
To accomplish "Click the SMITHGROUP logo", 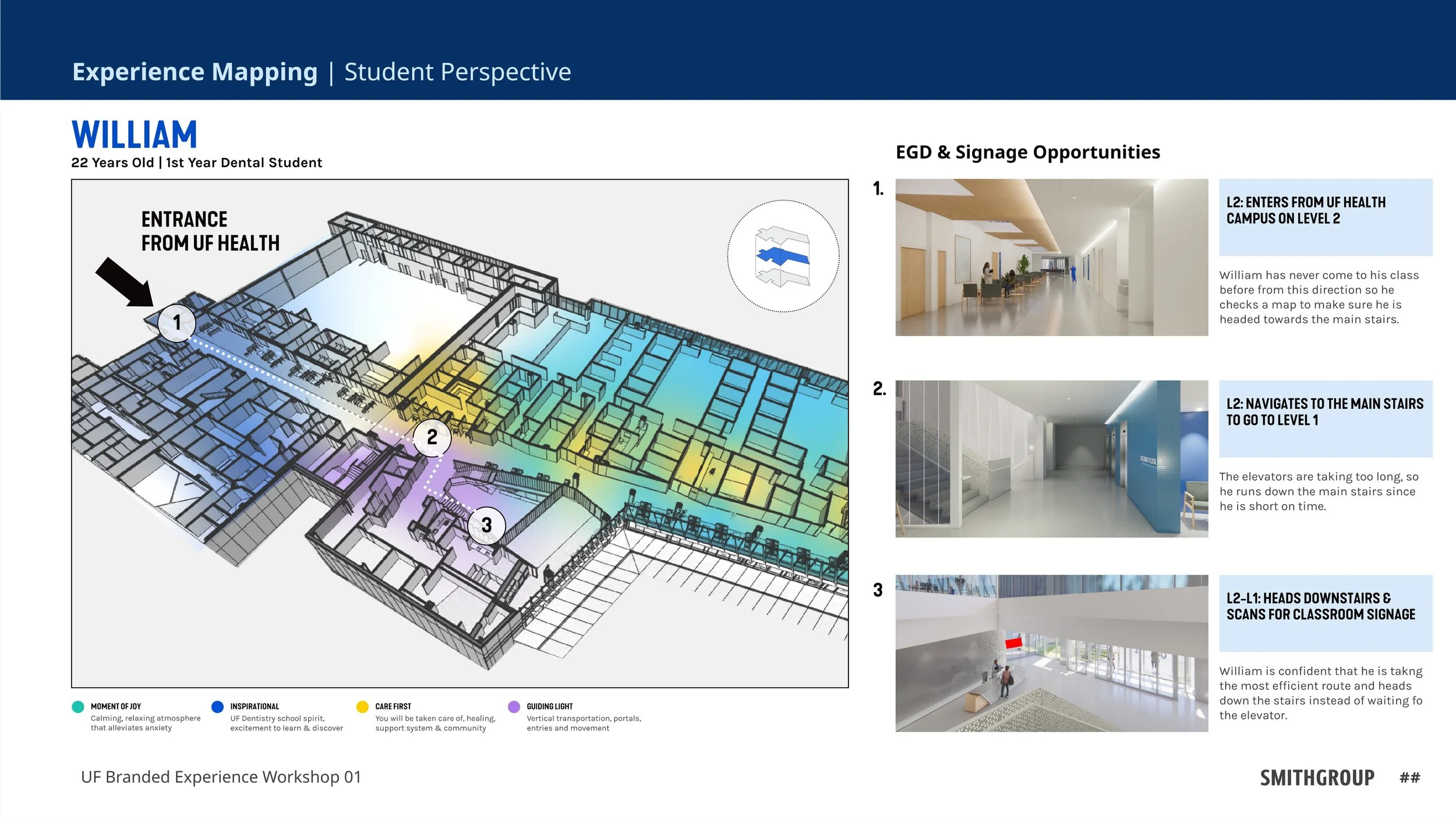I will 1317,778.
